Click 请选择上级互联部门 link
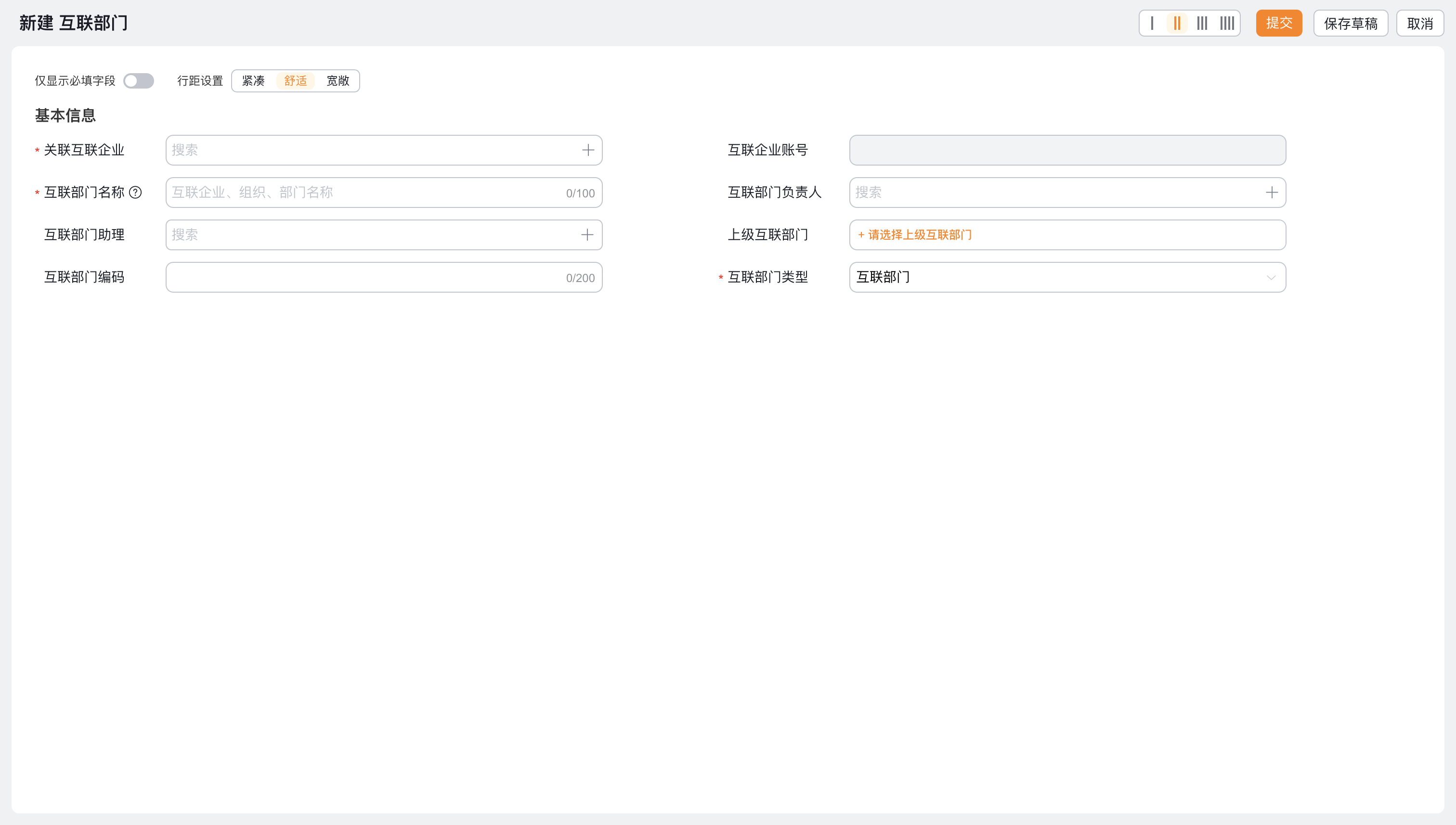 (x=915, y=235)
